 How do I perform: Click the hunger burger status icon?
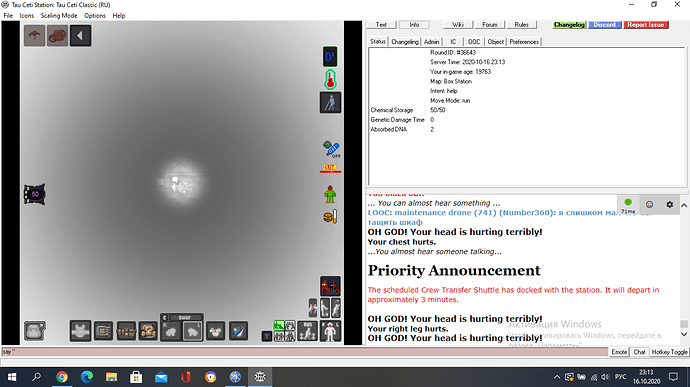[x=330, y=217]
